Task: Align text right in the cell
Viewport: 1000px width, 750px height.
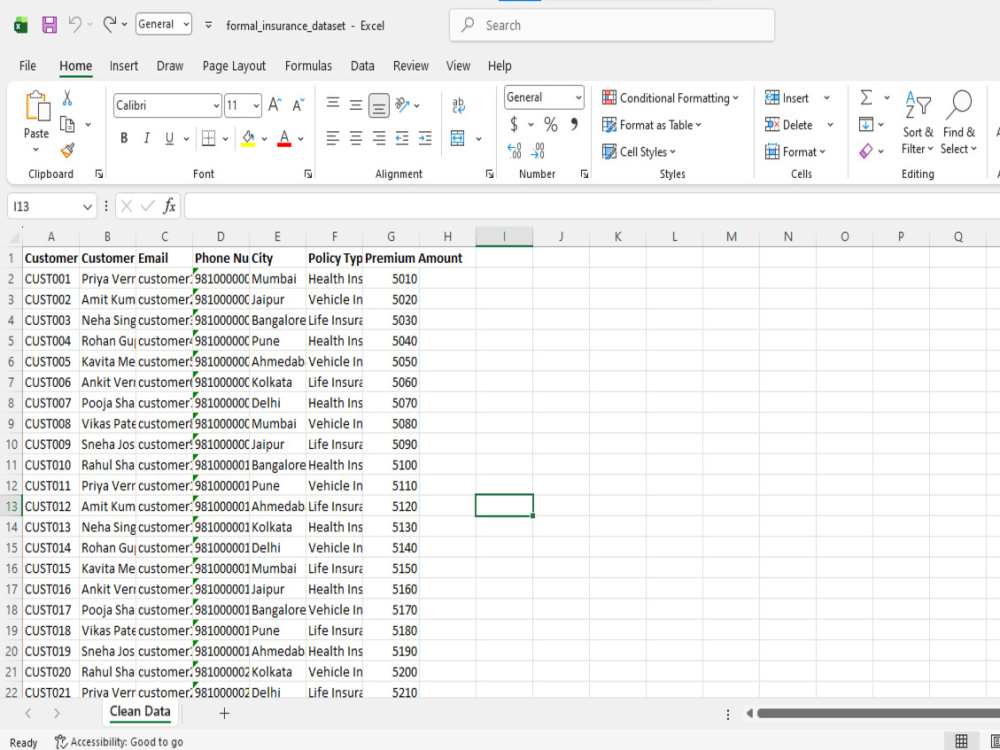Action: 379,138
